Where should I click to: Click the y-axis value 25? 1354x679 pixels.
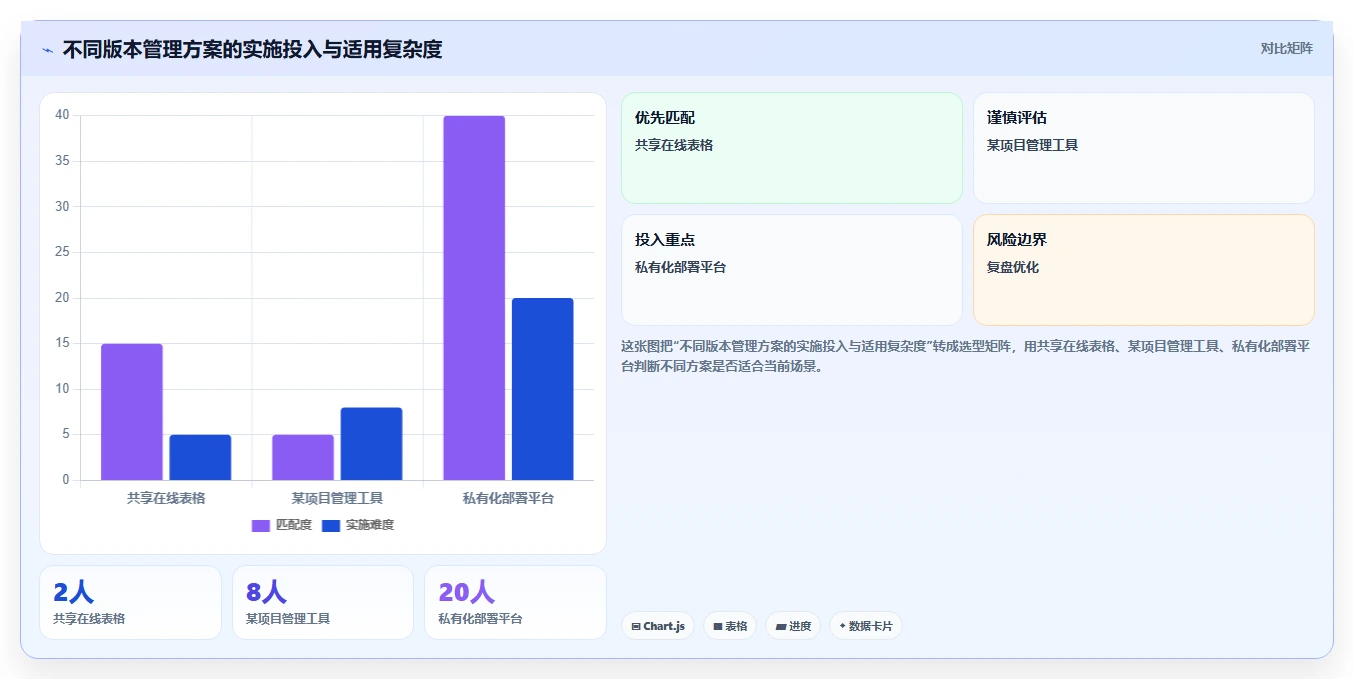[62, 252]
